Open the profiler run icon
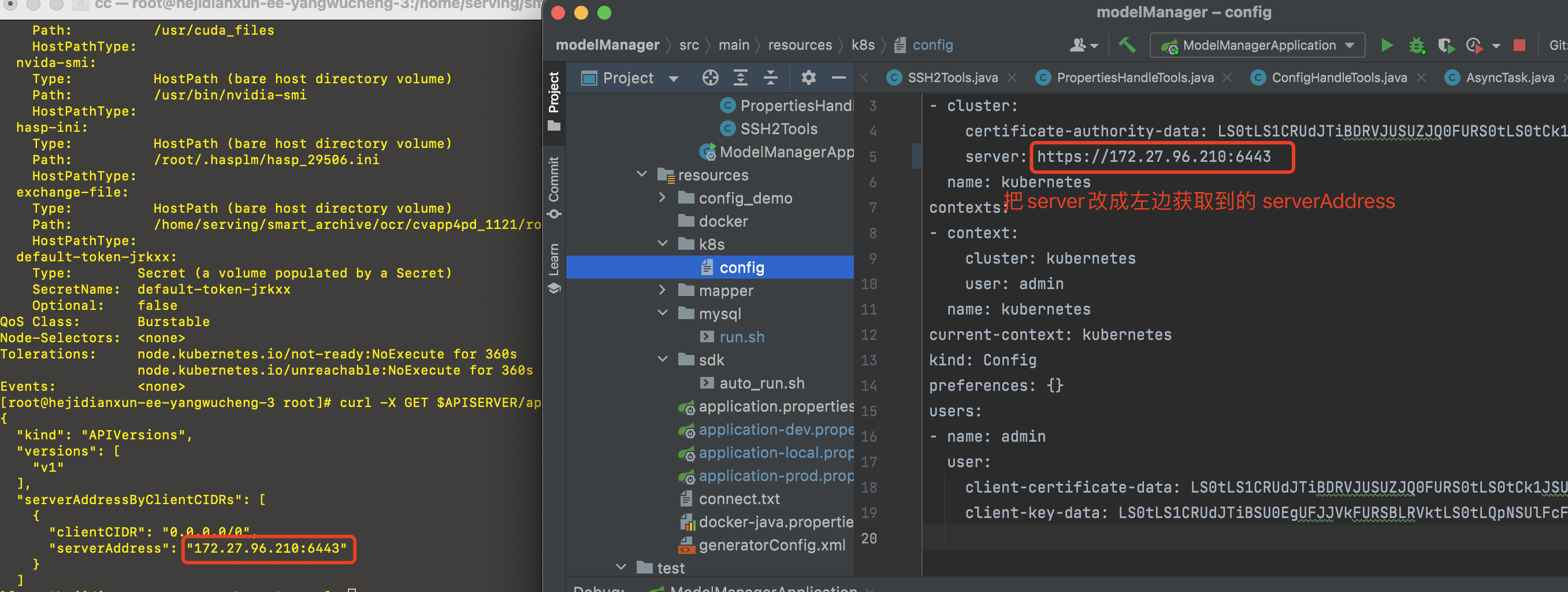1568x592 pixels. coord(1474,45)
